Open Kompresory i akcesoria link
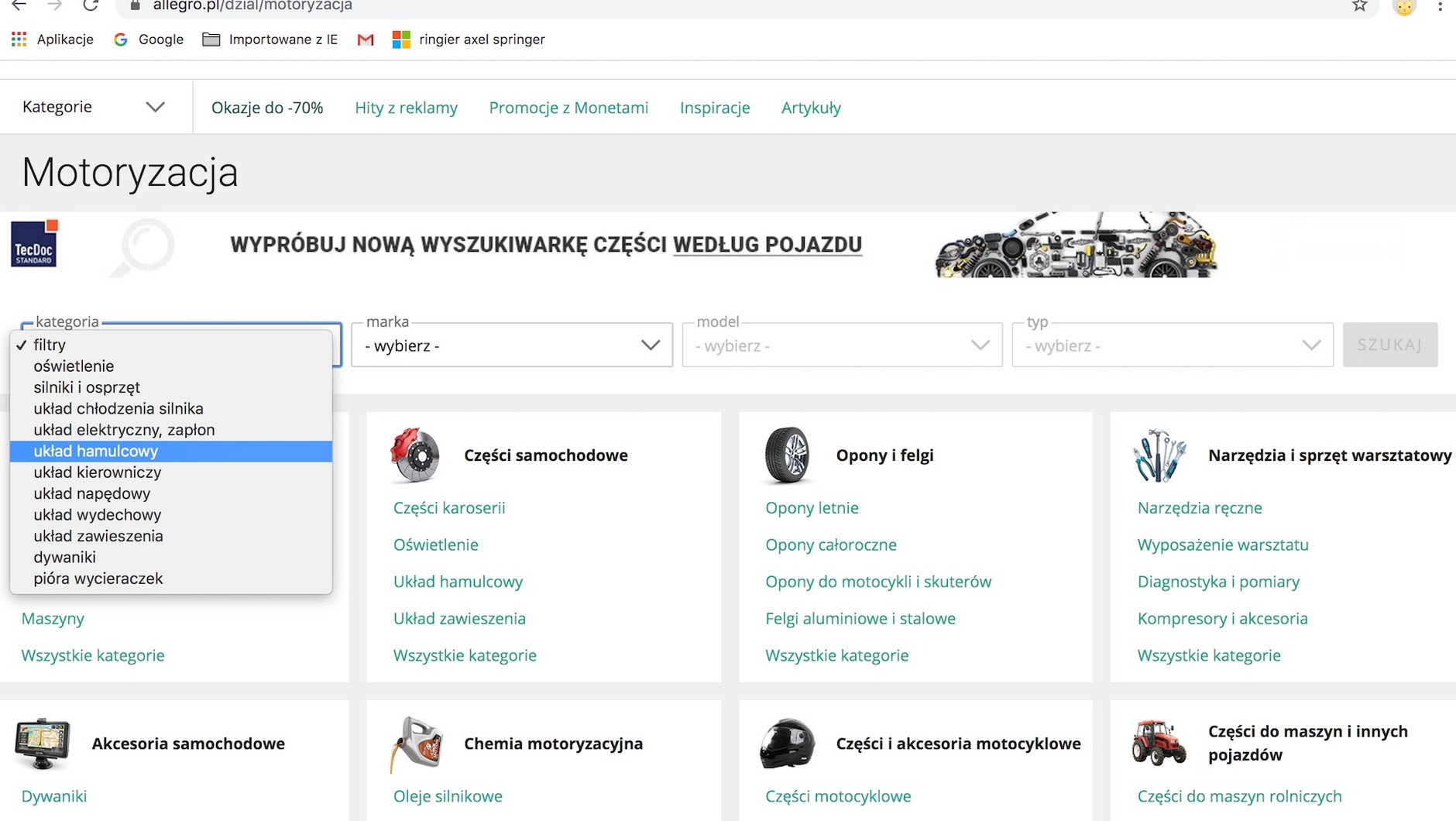Screen dimensions: 1456x821 [x=1222, y=619]
